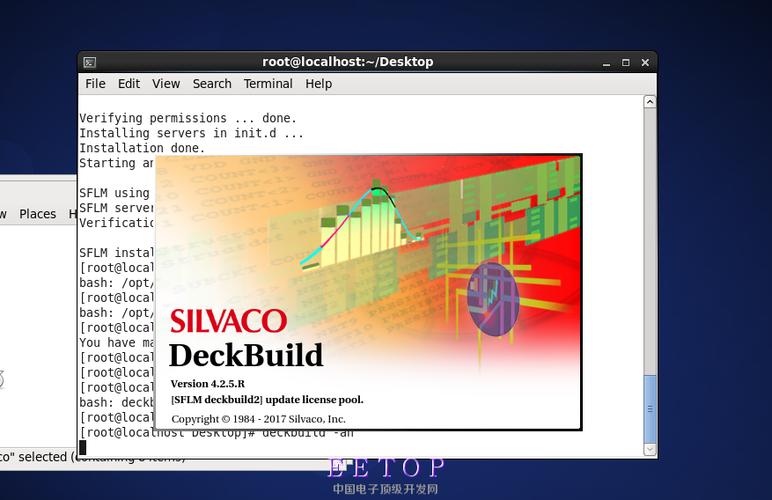Open Places menu in background file window
This screenshot has height=500, width=772.
(x=37, y=214)
